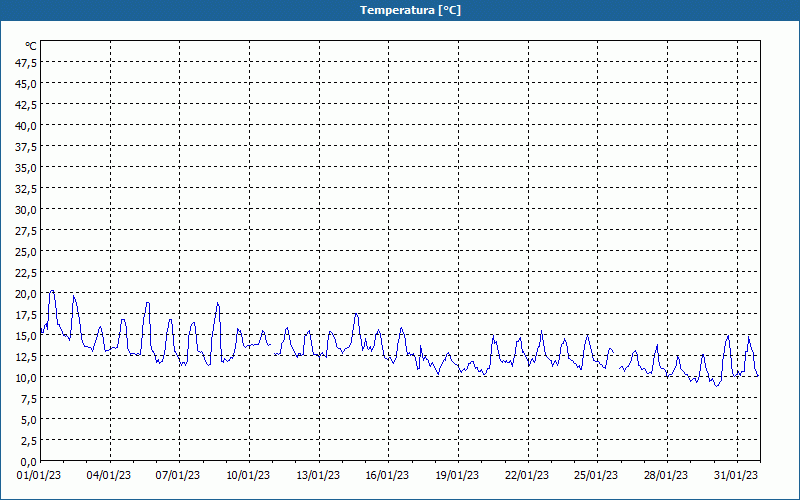Click the 19/01/23 date label
The height and width of the screenshot is (500, 800).
(457, 476)
